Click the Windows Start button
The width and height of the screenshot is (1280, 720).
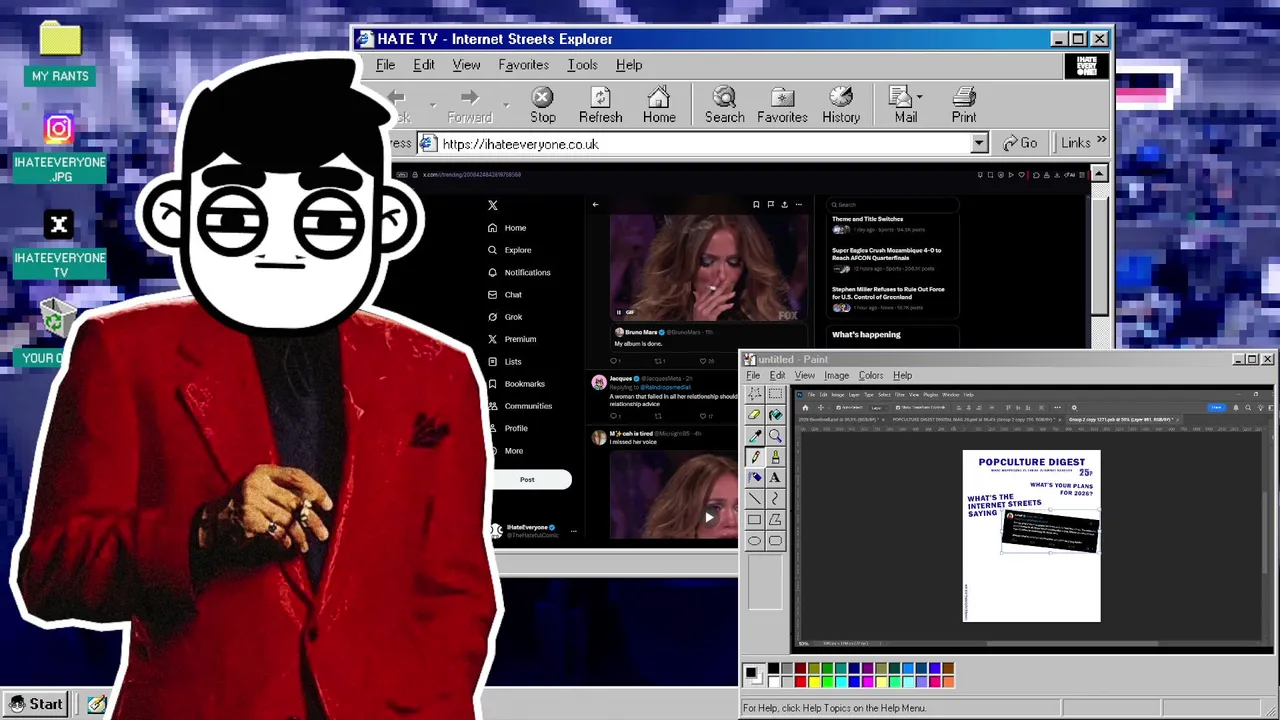tap(36, 704)
